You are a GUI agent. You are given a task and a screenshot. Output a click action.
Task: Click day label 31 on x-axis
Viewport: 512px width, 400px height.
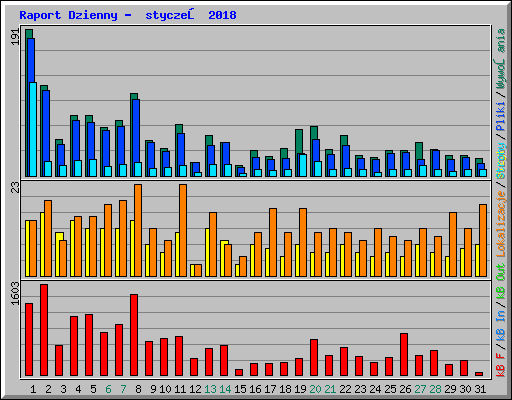480,389
